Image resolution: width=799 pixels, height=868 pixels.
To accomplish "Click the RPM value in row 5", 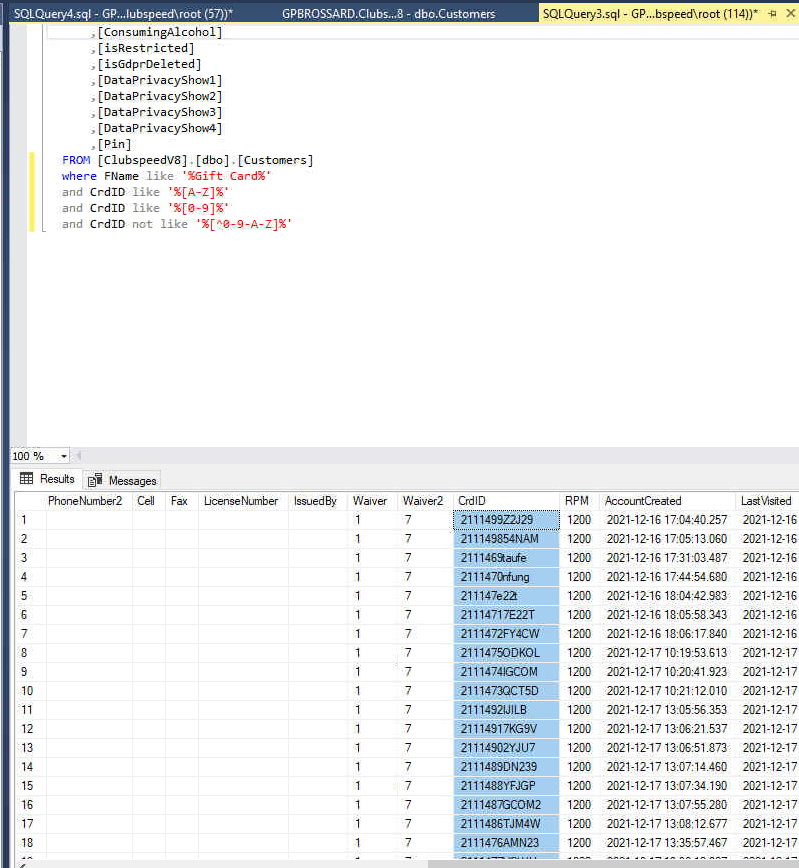I will [x=579, y=596].
